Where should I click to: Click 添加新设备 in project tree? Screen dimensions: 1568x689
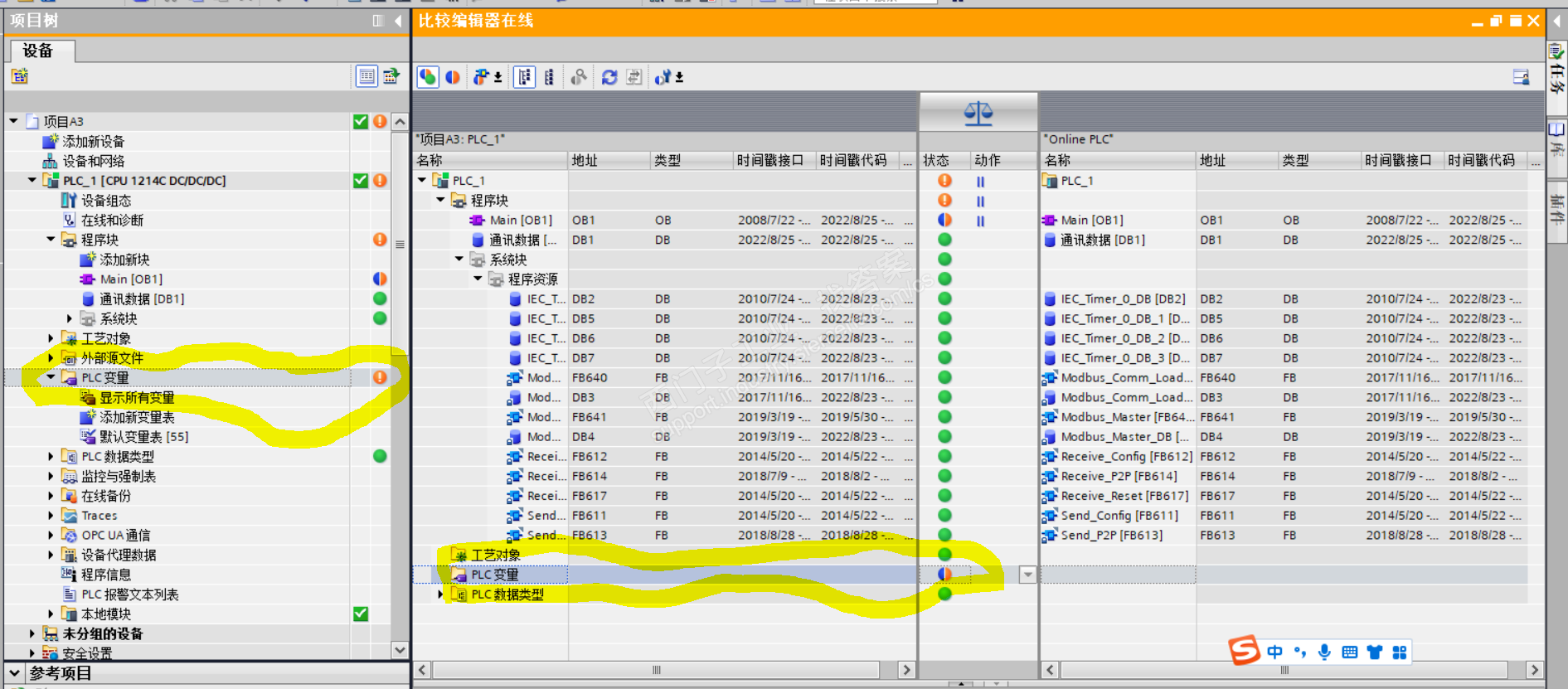(94, 141)
